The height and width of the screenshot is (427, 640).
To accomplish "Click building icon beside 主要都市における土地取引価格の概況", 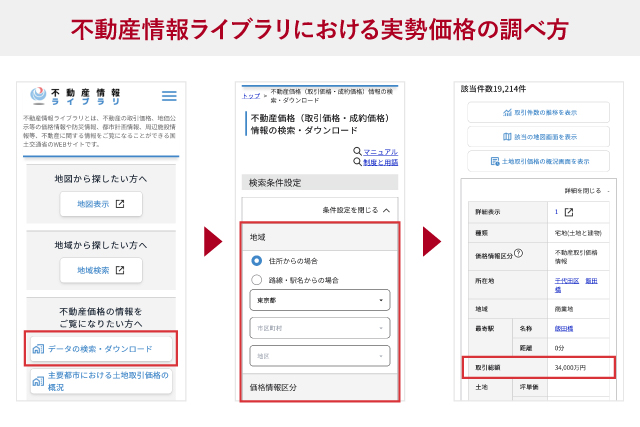I will coord(38,381).
